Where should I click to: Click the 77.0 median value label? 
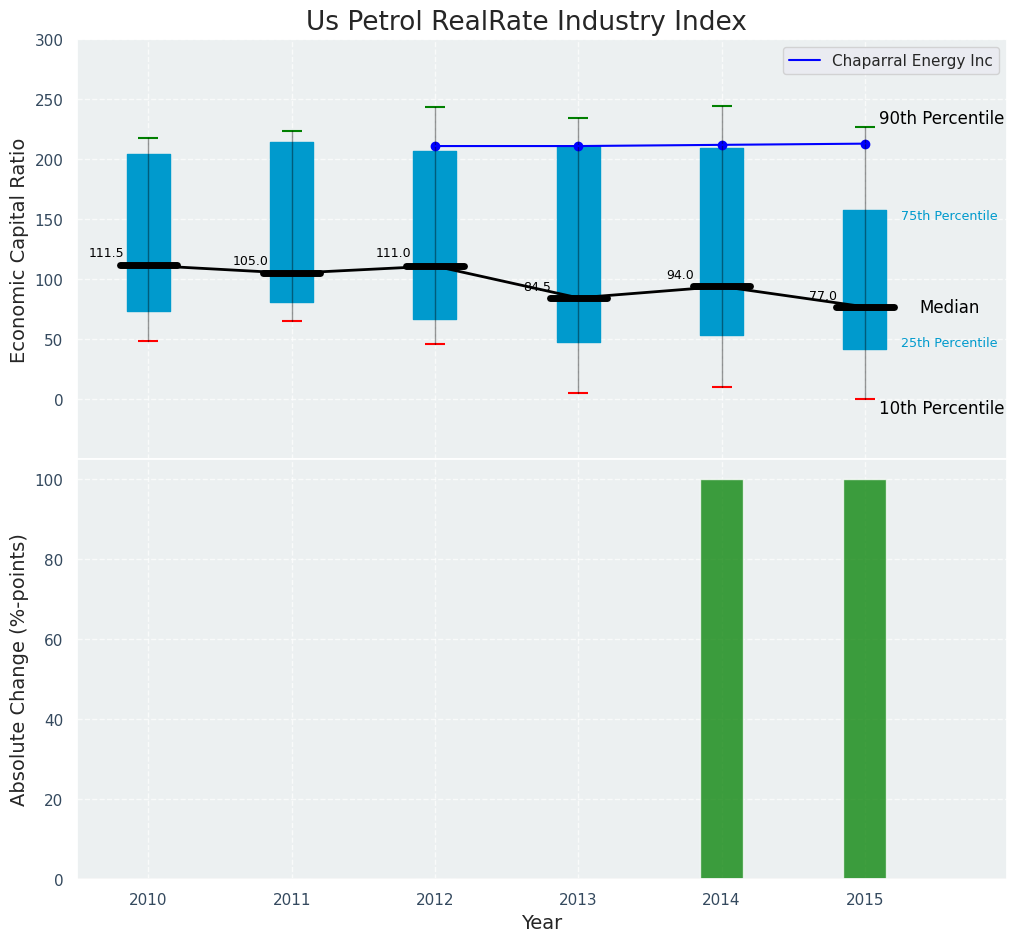823,296
